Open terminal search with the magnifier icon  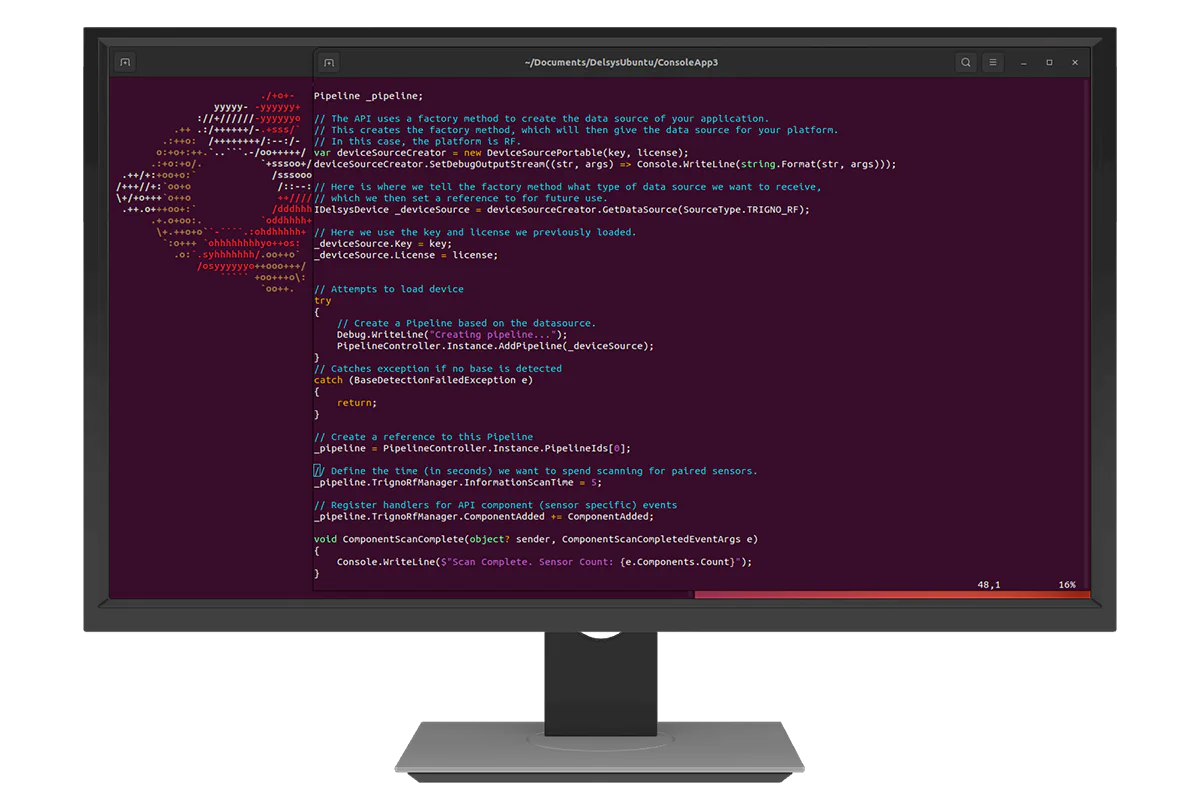(x=965, y=62)
